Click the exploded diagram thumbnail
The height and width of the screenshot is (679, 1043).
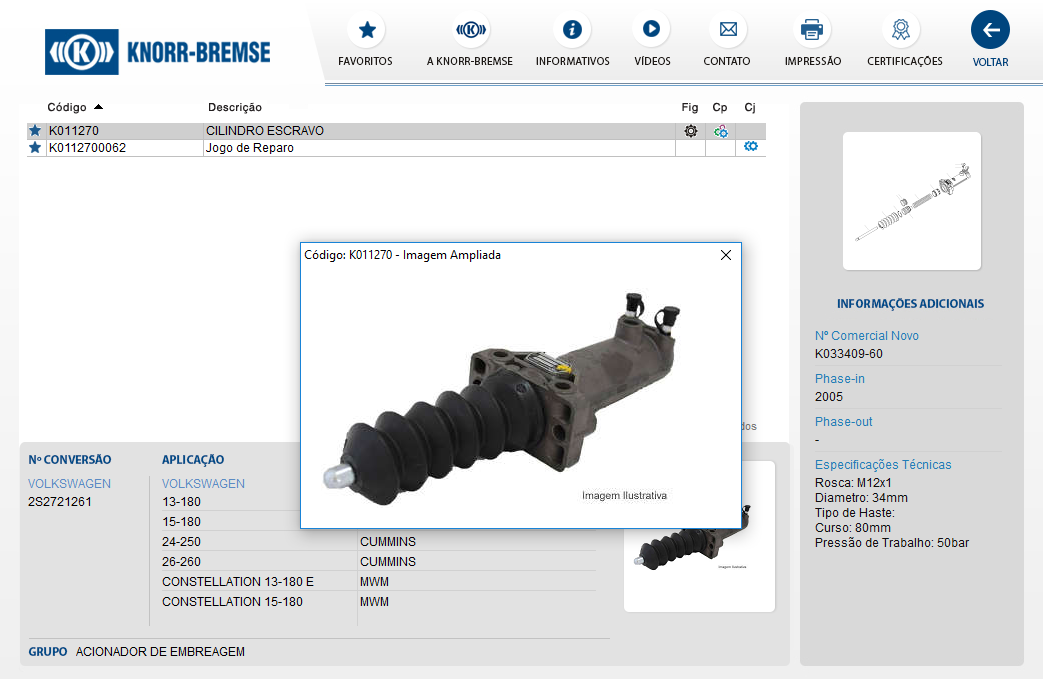click(x=911, y=201)
